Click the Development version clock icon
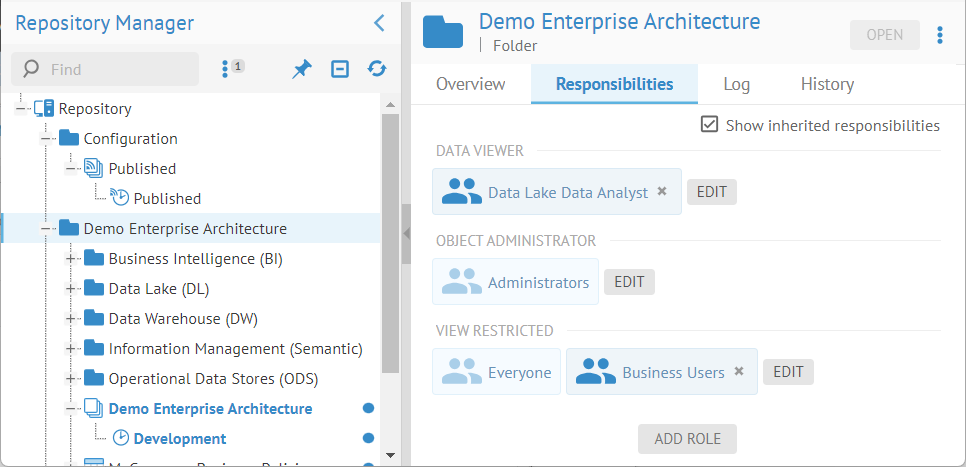966x467 pixels. 121,438
